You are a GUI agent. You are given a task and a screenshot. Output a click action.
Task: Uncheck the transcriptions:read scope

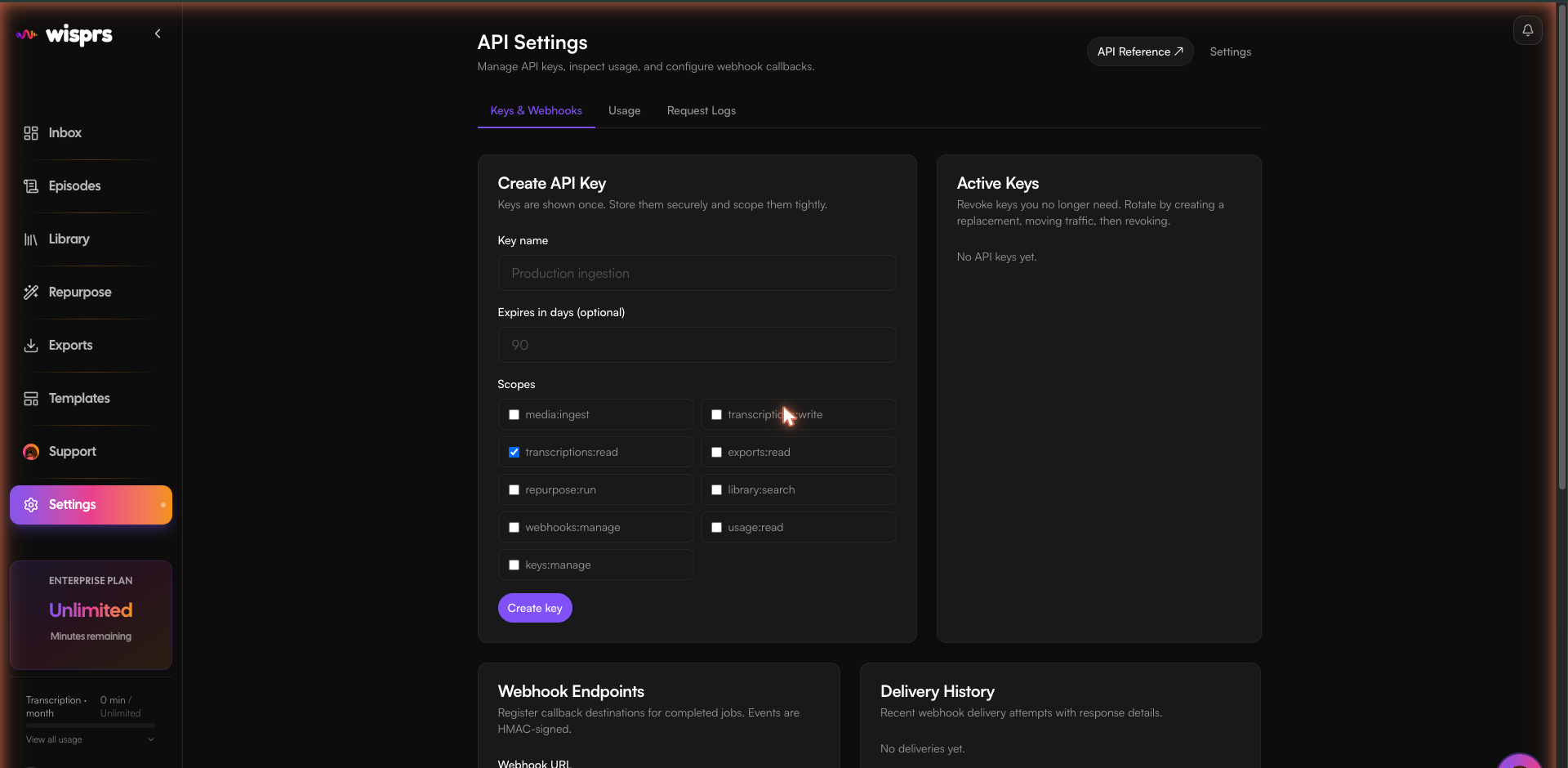pos(514,453)
